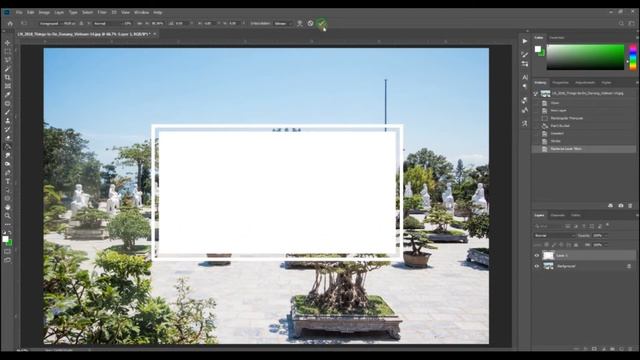Select the Hand tool
Viewport: 640px width, 360px height.
coord(7,207)
